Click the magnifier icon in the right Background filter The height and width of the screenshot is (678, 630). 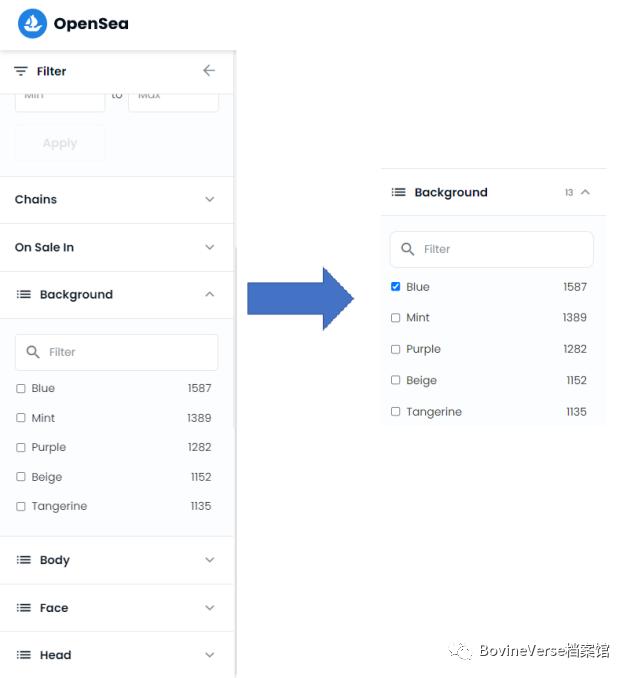pyautogui.click(x=408, y=249)
